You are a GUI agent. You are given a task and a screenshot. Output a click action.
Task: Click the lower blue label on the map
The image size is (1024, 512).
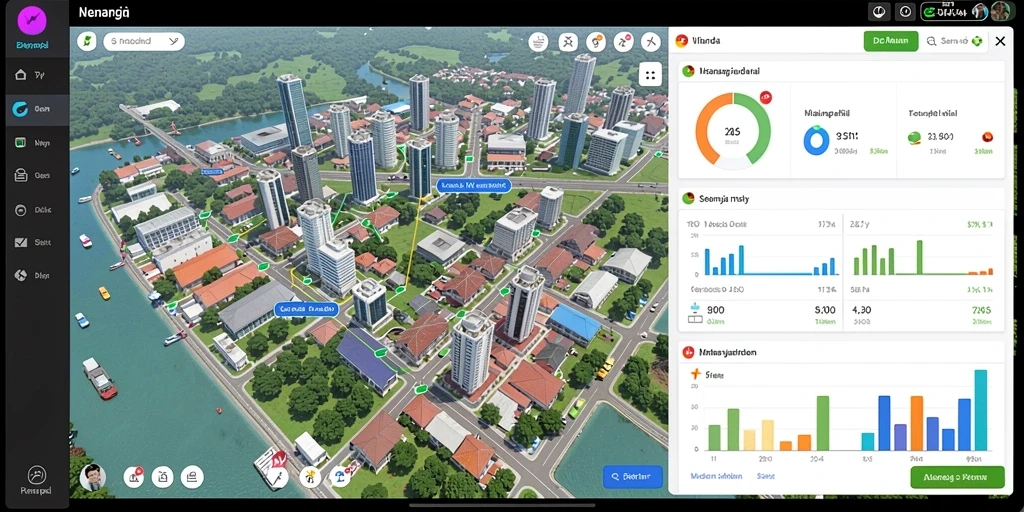coord(306,308)
